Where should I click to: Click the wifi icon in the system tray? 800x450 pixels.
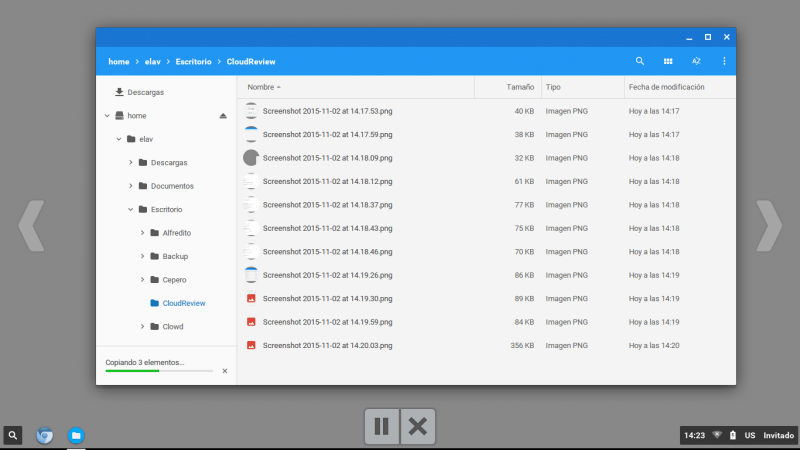click(x=717, y=435)
